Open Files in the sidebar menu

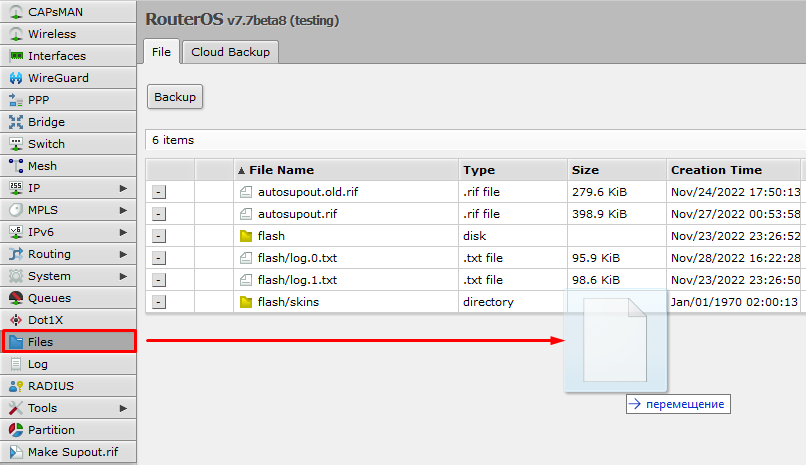[x=68, y=342]
